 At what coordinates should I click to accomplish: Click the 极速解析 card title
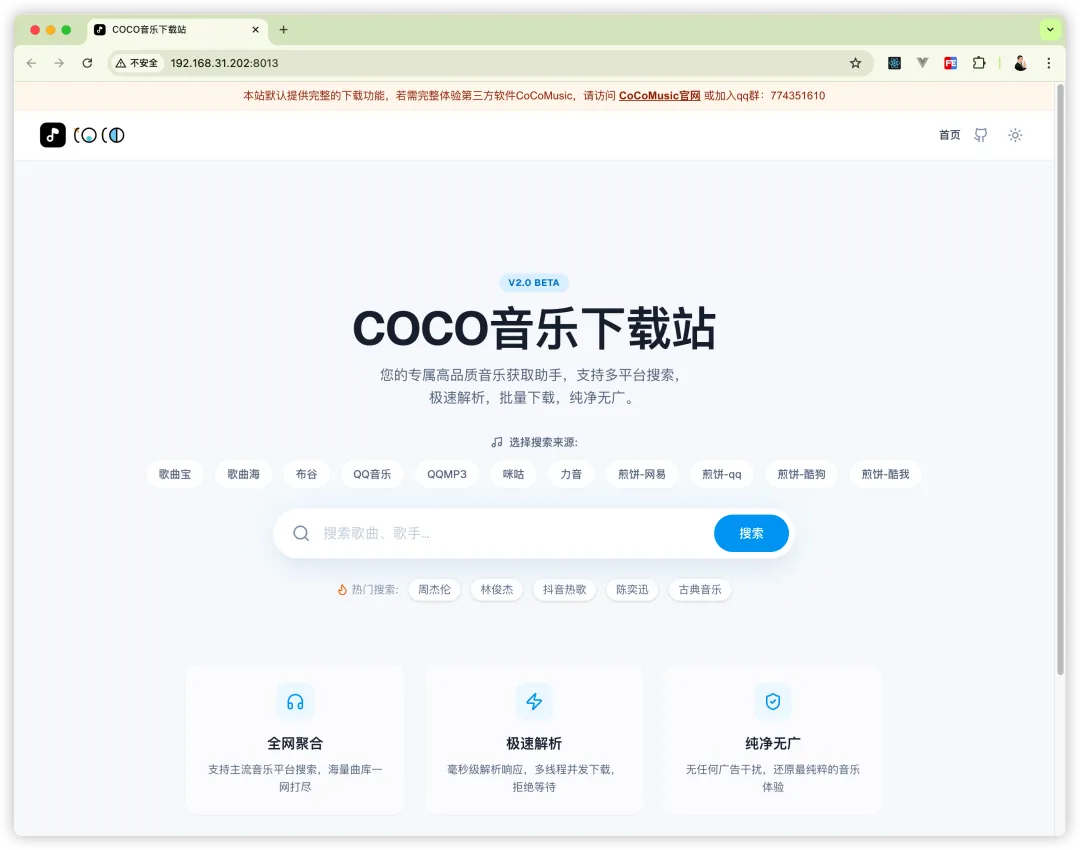click(534, 743)
